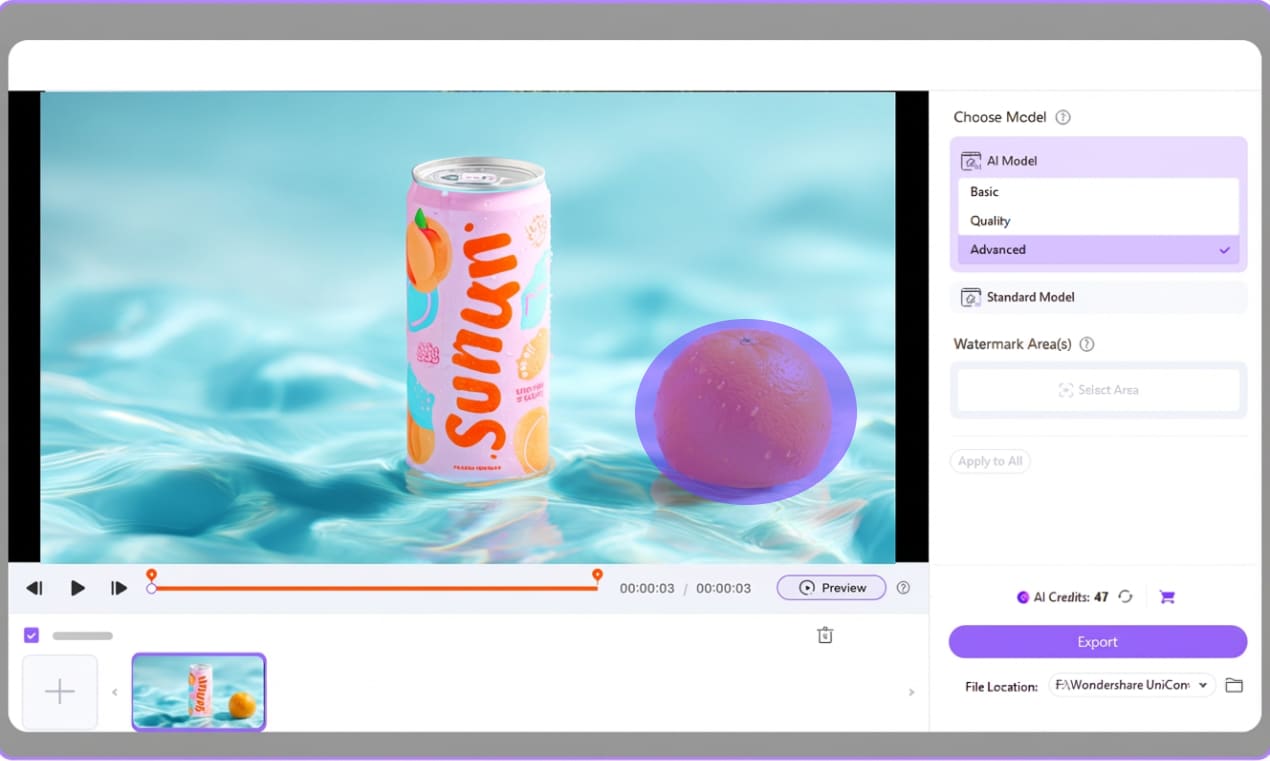Click the current time 00:00:03 readout
Image resolution: width=1270 pixels, height=761 pixels.
point(647,588)
